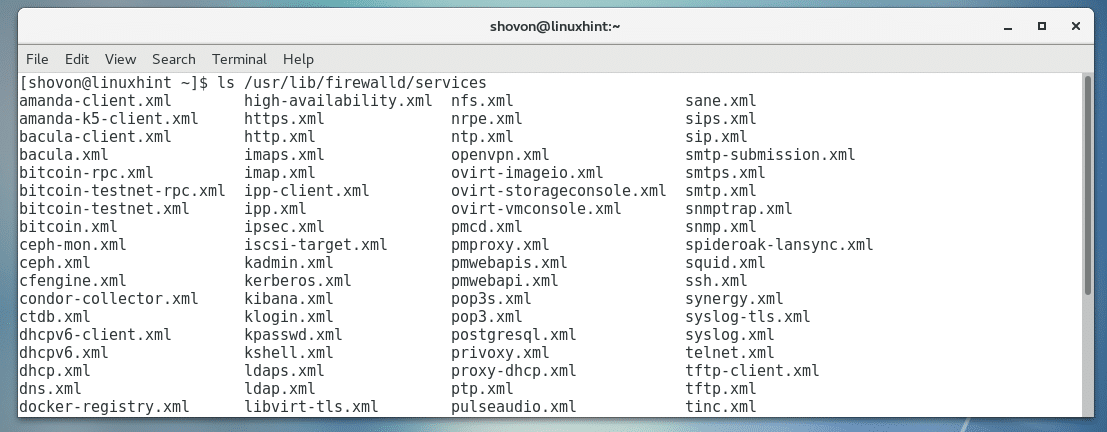Click the vertical scrollbar thumb
This screenshot has width=1107, height=432.
[1088, 185]
